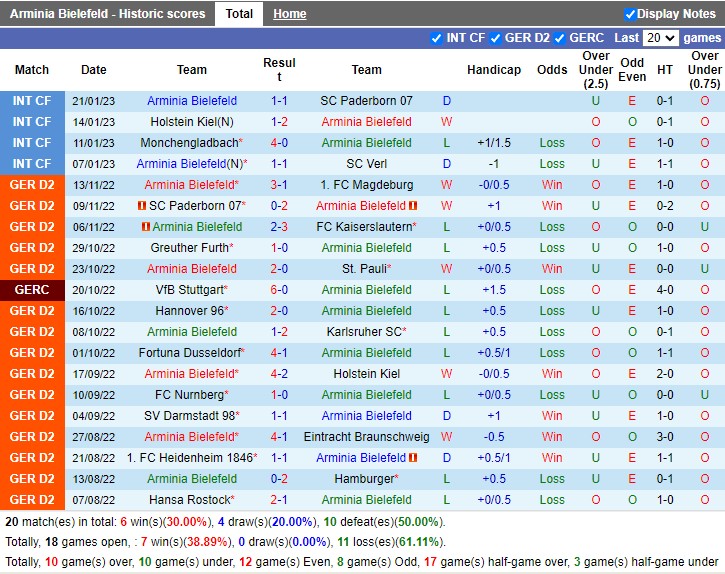725x574 pixels.
Task: Click the 11 loss(es)(61.11%) summary text
Action: tap(388, 542)
